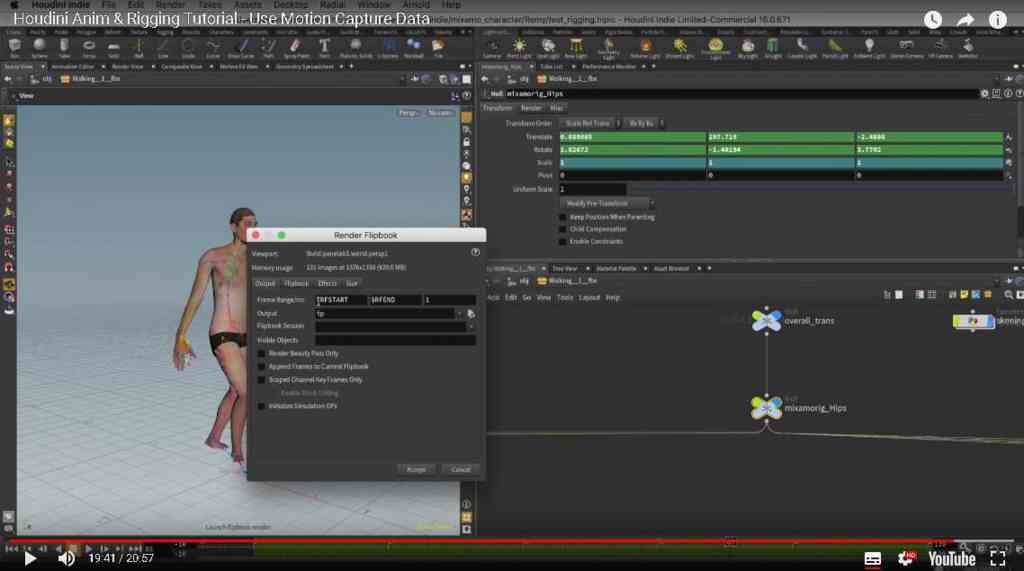The image size is (1024, 571).
Task: Enable Append Frames to Current Flipbook
Action: pyautogui.click(x=261, y=367)
